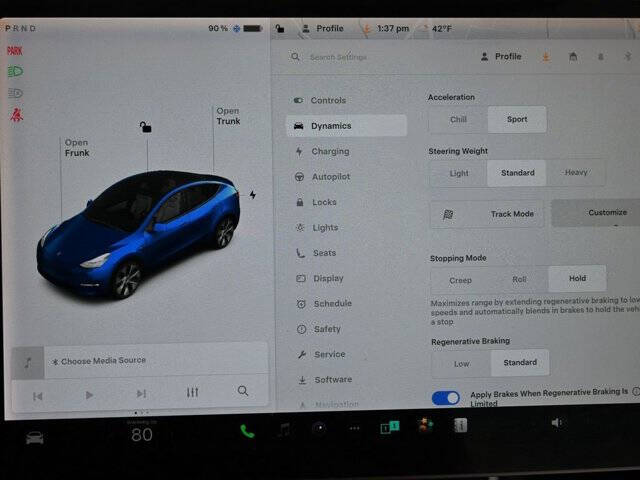The height and width of the screenshot is (480, 640).
Task: Tap the notifications bell icon
Action: [601, 57]
